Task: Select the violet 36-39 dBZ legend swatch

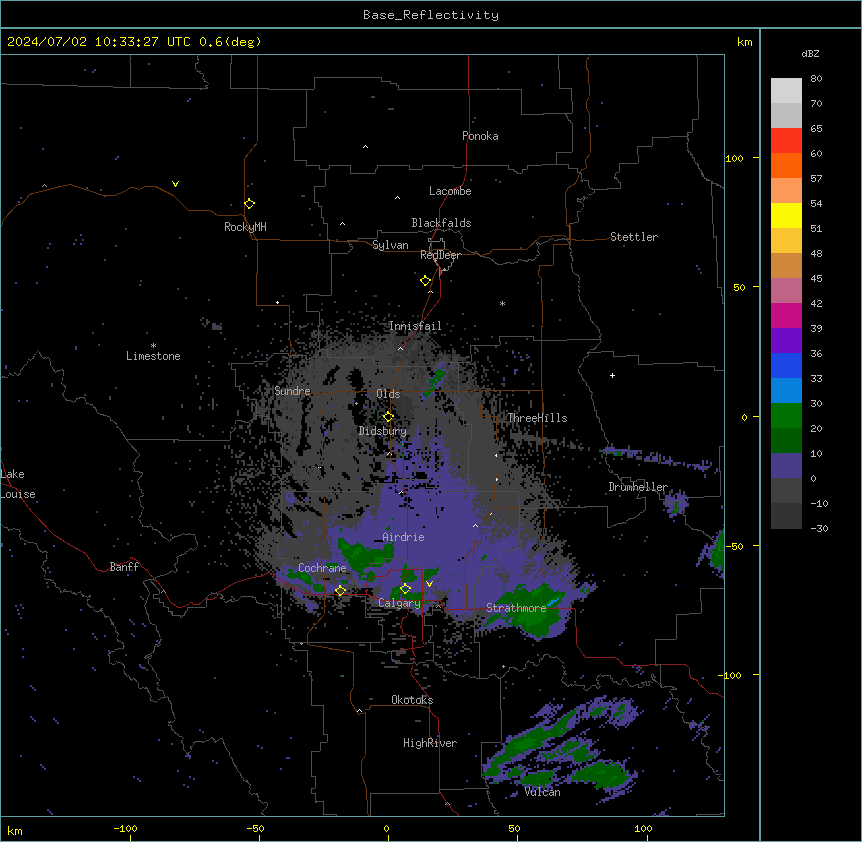Action: tap(786, 341)
